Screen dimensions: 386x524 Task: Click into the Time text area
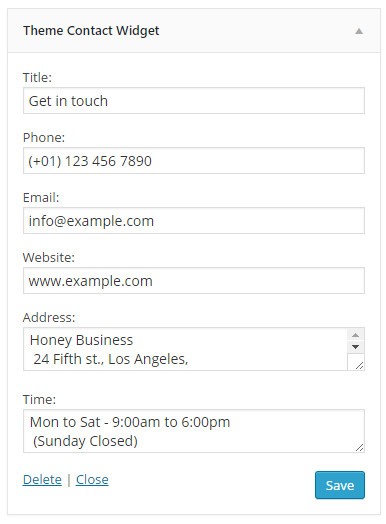click(x=194, y=431)
